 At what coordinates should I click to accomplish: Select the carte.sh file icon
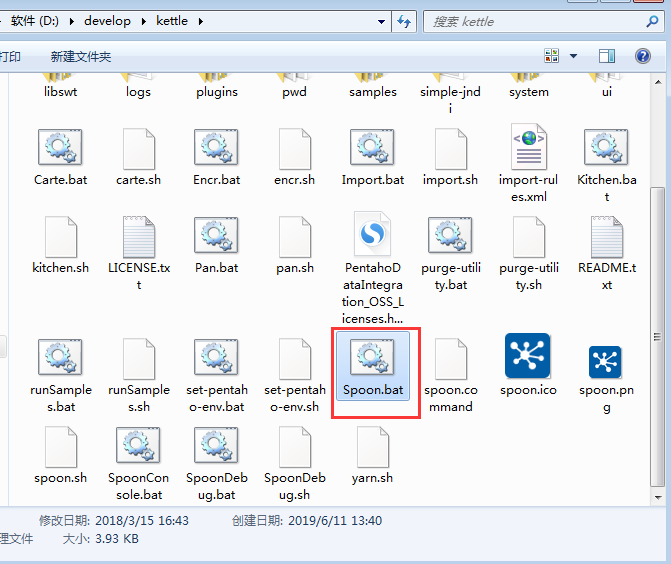pos(139,148)
